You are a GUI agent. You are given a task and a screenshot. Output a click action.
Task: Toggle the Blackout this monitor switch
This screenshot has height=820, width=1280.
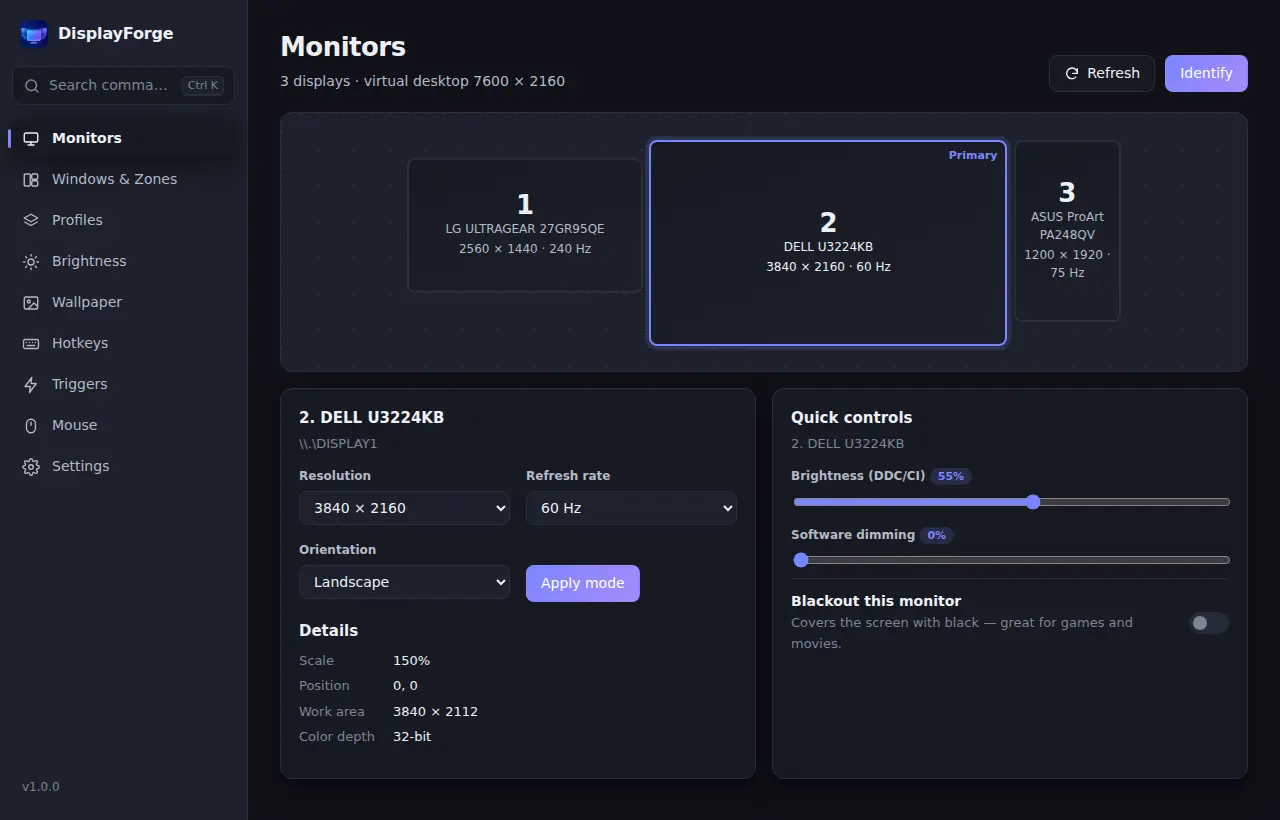click(x=1209, y=623)
